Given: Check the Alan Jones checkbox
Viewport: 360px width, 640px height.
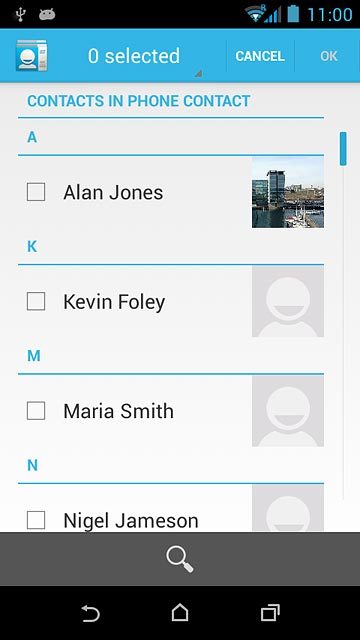Looking at the screenshot, I should coord(36,192).
